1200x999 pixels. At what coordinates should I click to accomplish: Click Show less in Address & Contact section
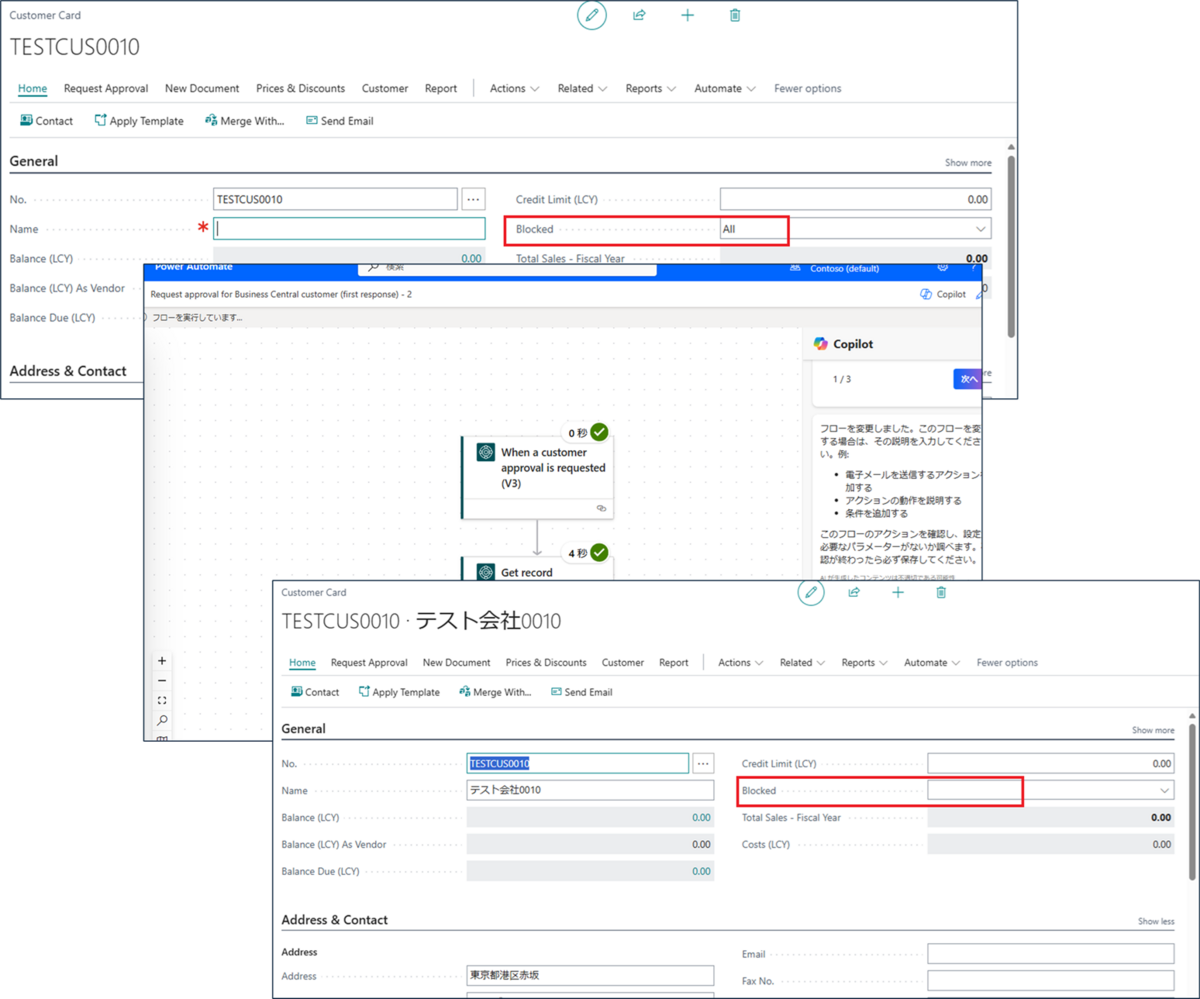coord(1156,921)
